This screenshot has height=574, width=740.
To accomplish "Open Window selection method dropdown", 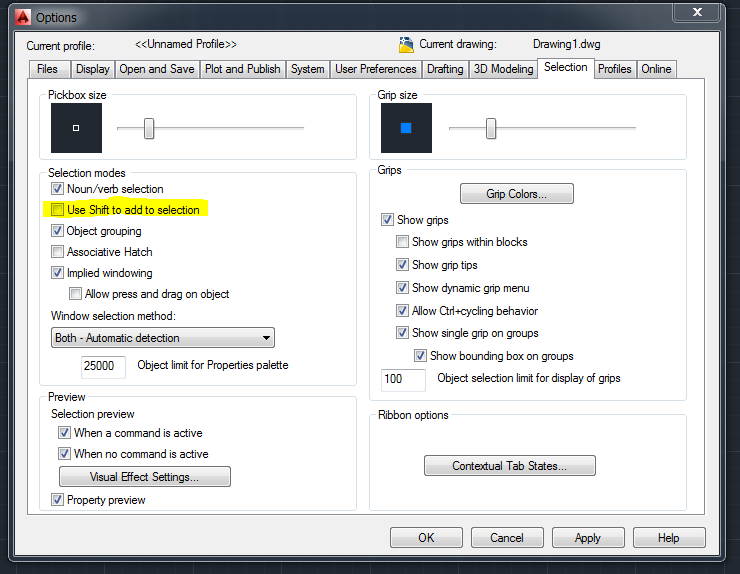I will pos(163,338).
